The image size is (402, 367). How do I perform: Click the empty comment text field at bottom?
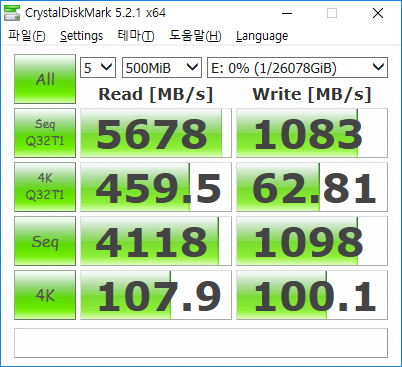pyautogui.click(x=201, y=343)
